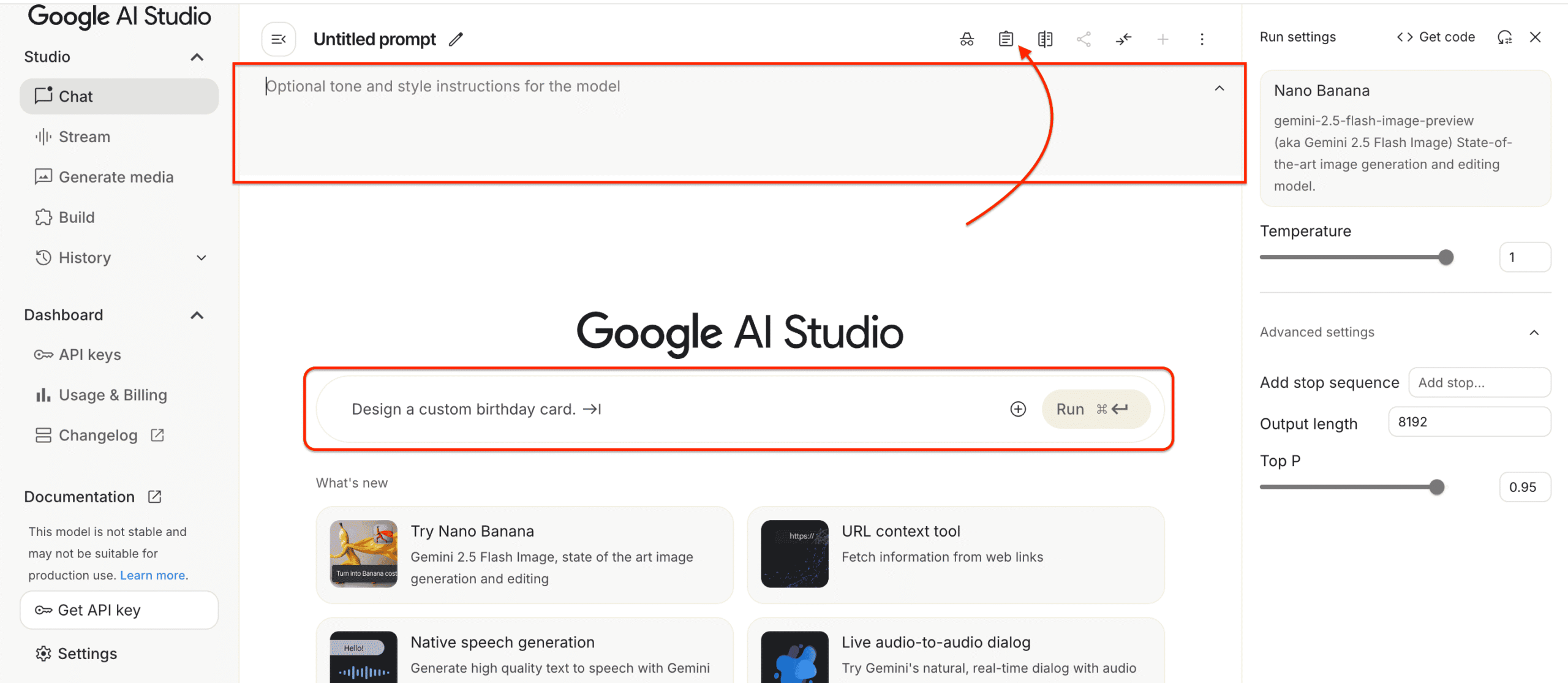
Task: Open system instructions clipboard icon
Action: click(x=1006, y=39)
